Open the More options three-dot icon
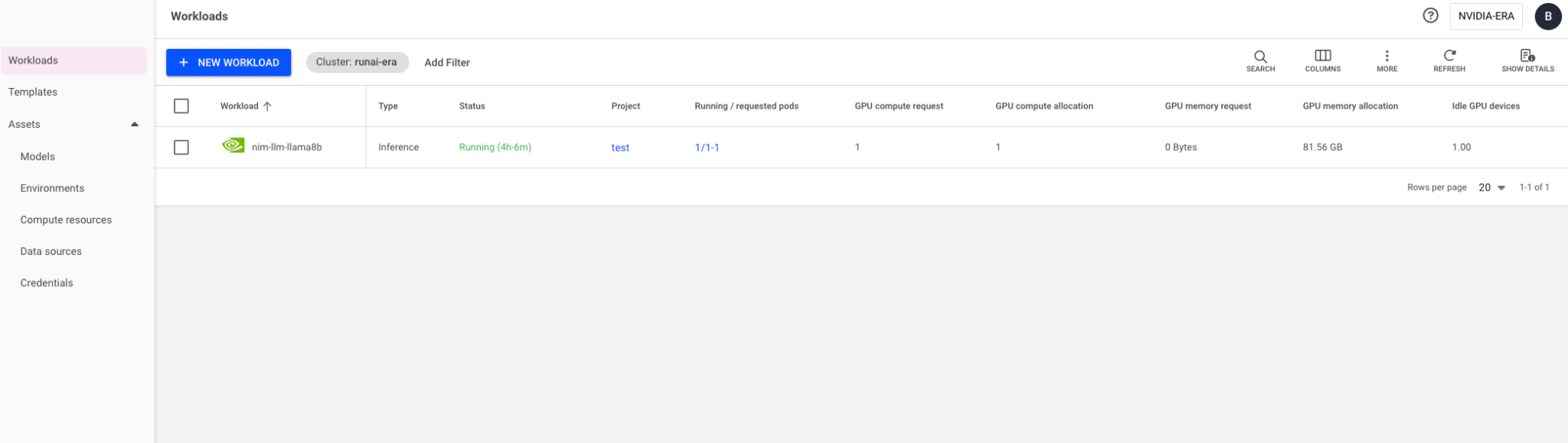 coord(1387,56)
